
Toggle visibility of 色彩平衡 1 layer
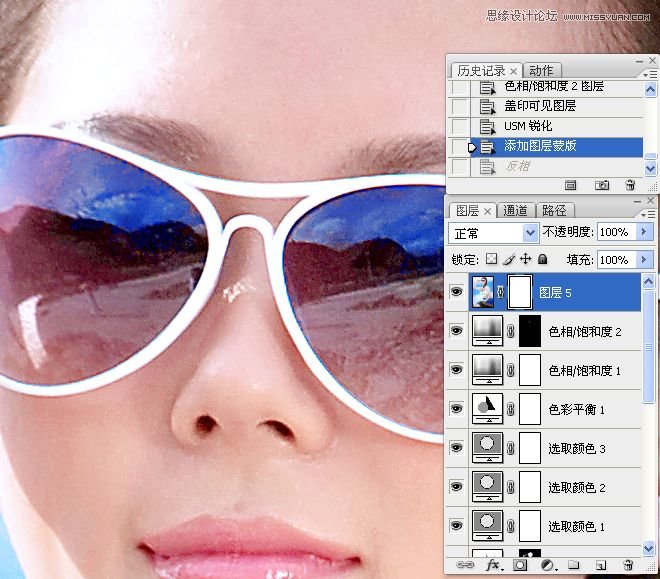[x=457, y=409]
